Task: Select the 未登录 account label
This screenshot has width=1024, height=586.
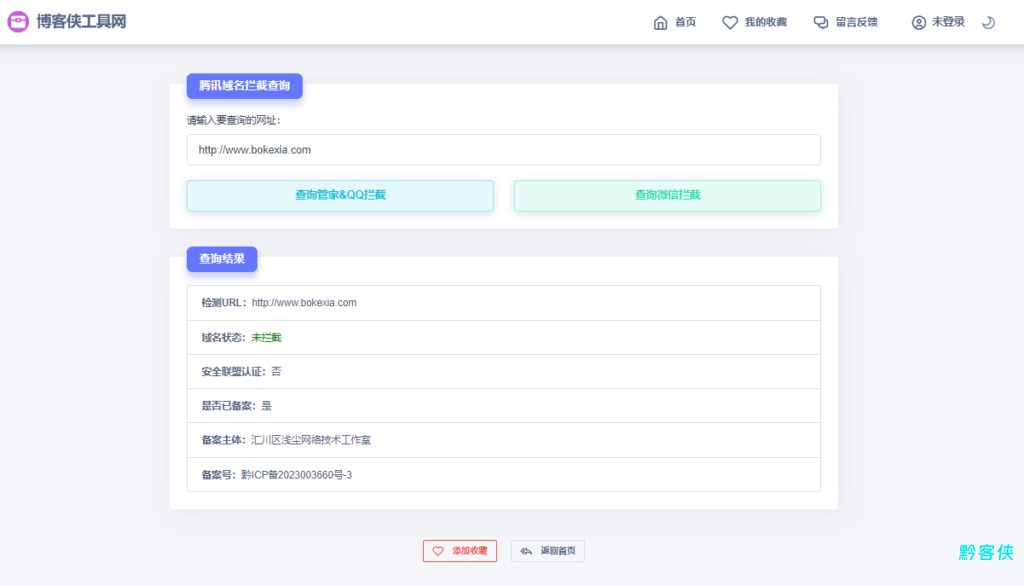Action: [948, 22]
